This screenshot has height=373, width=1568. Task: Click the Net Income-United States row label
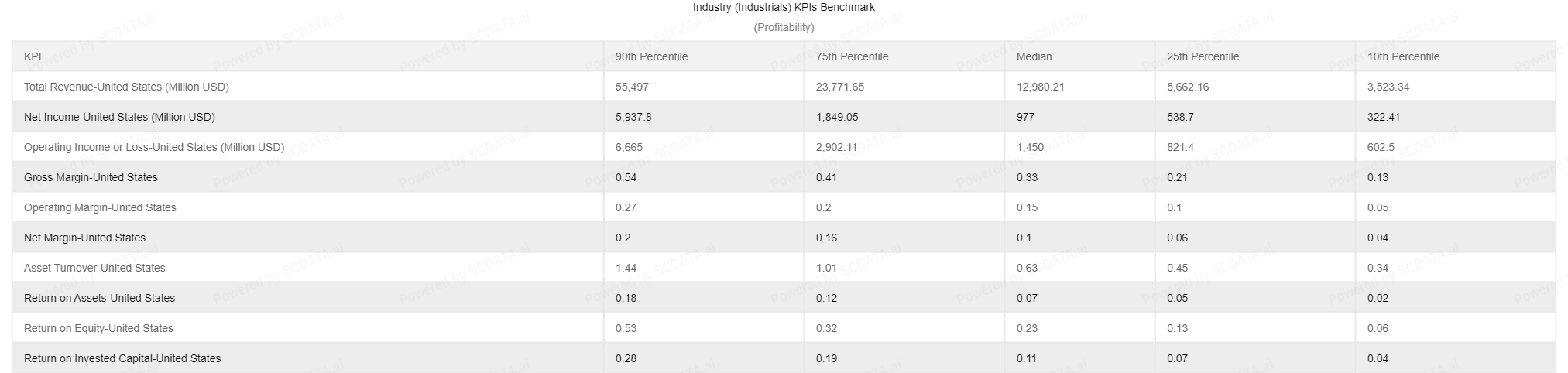tap(119, 117)
